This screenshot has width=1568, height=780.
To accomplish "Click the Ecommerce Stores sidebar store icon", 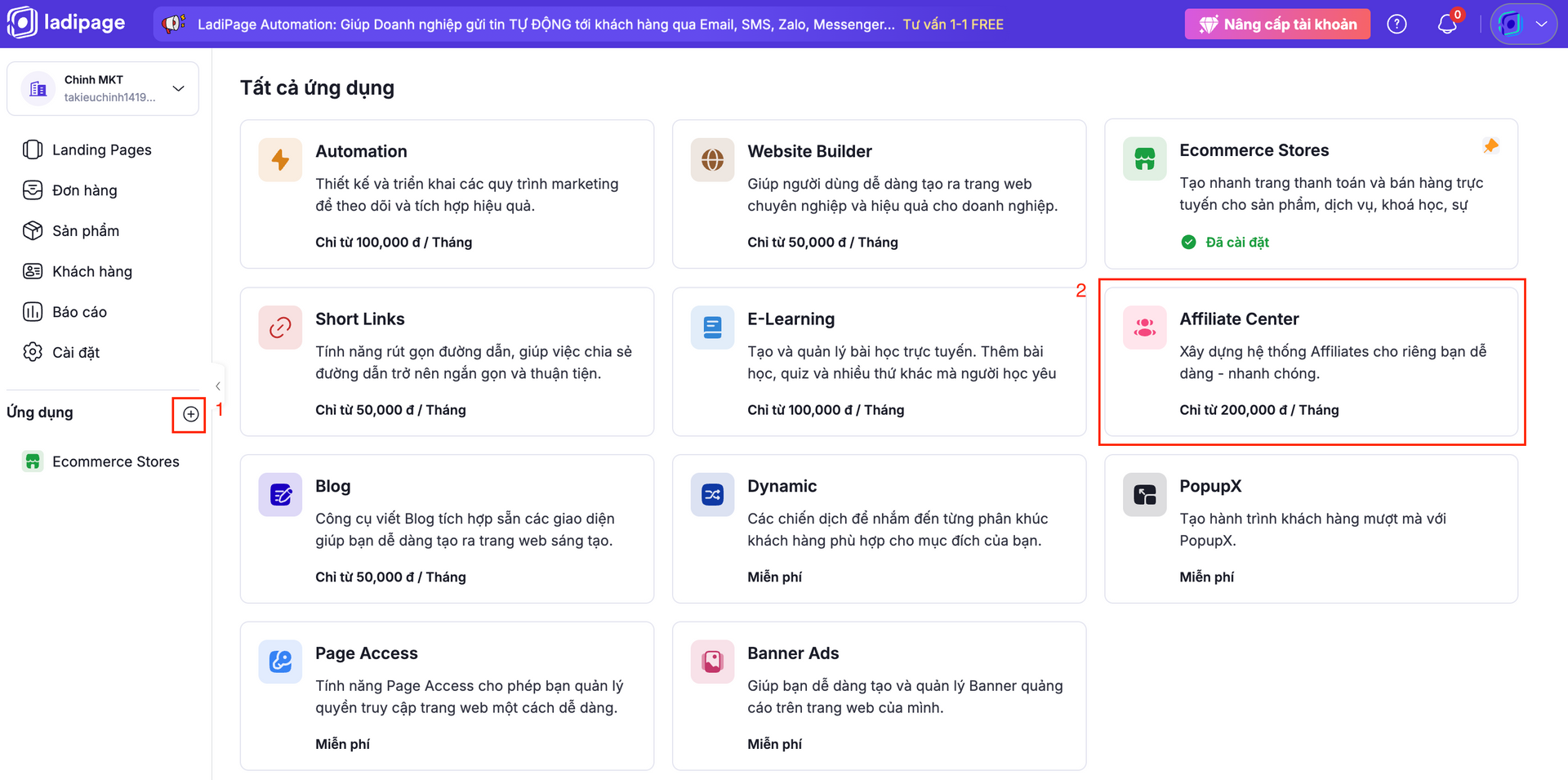I will pos(33,461).
